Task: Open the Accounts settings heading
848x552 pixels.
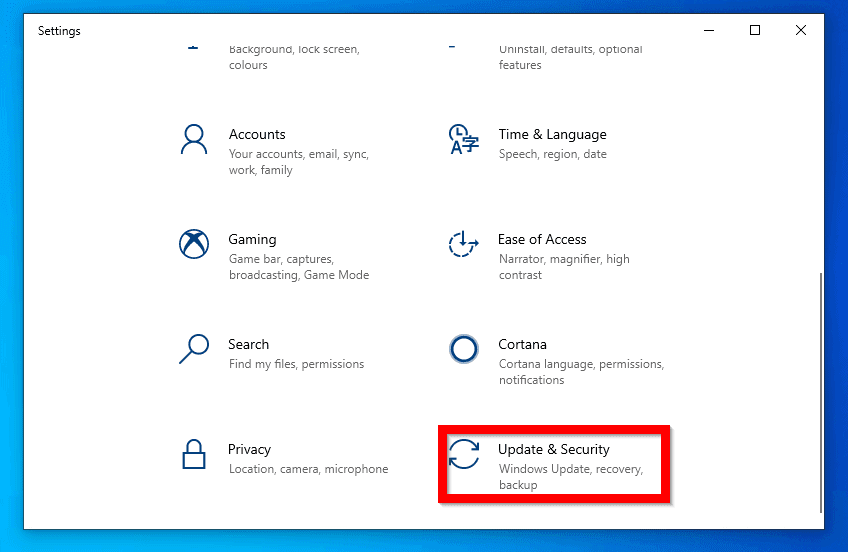Action: click(x=257, y=134)
